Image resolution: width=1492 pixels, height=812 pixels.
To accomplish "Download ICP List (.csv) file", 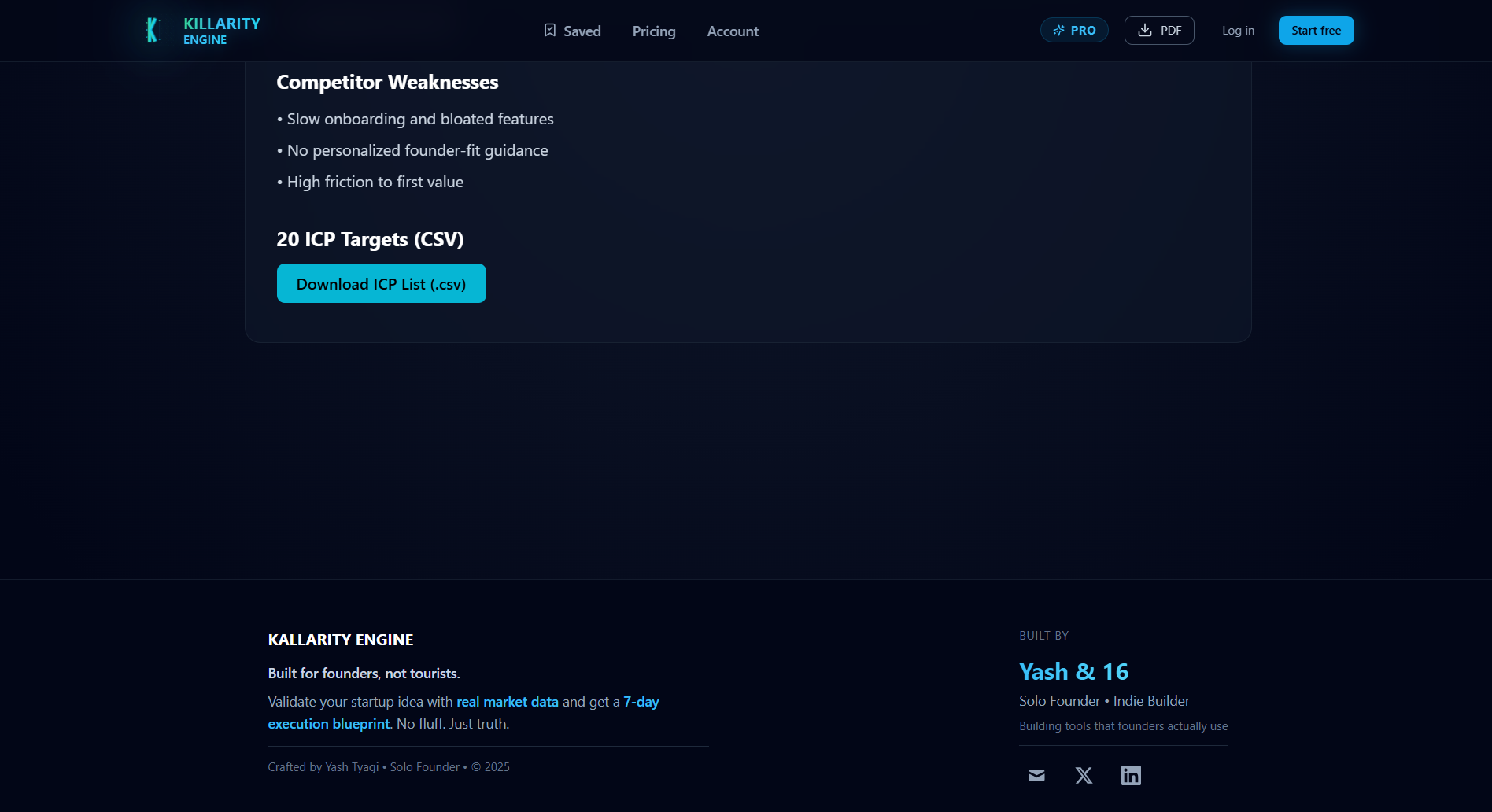I will [381, 283].
